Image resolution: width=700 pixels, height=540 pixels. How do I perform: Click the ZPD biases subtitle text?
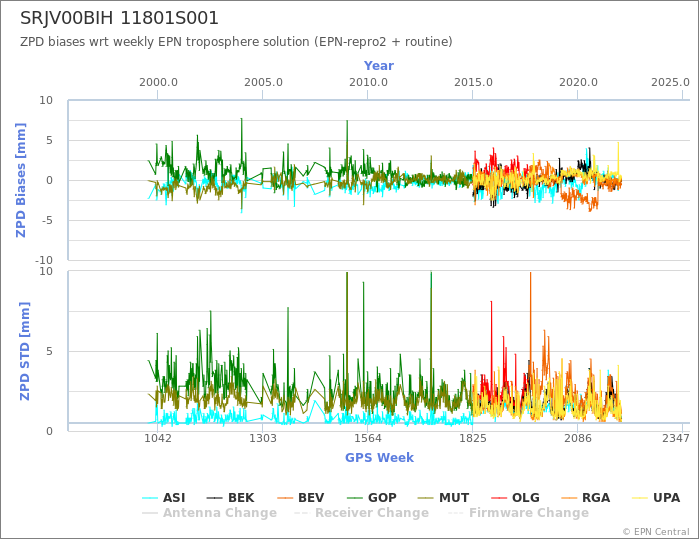pos(236,42)
